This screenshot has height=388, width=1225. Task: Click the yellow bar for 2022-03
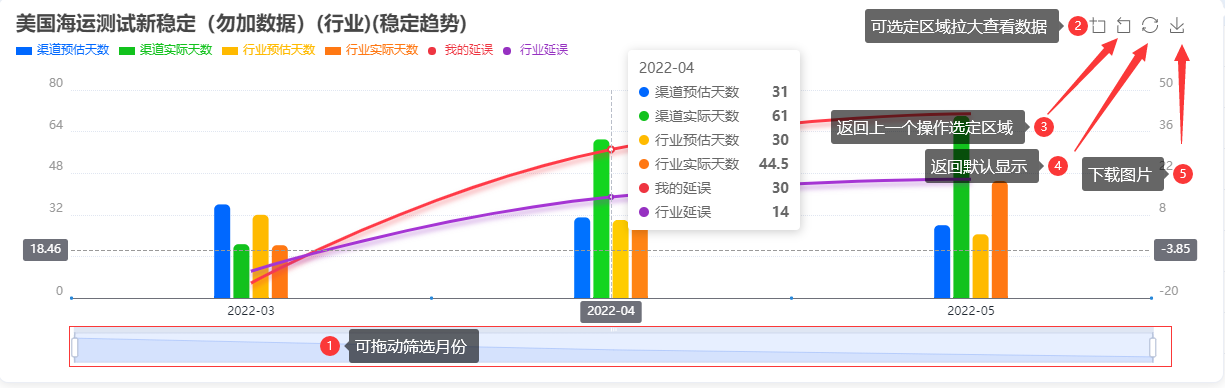tap(260, 257)
